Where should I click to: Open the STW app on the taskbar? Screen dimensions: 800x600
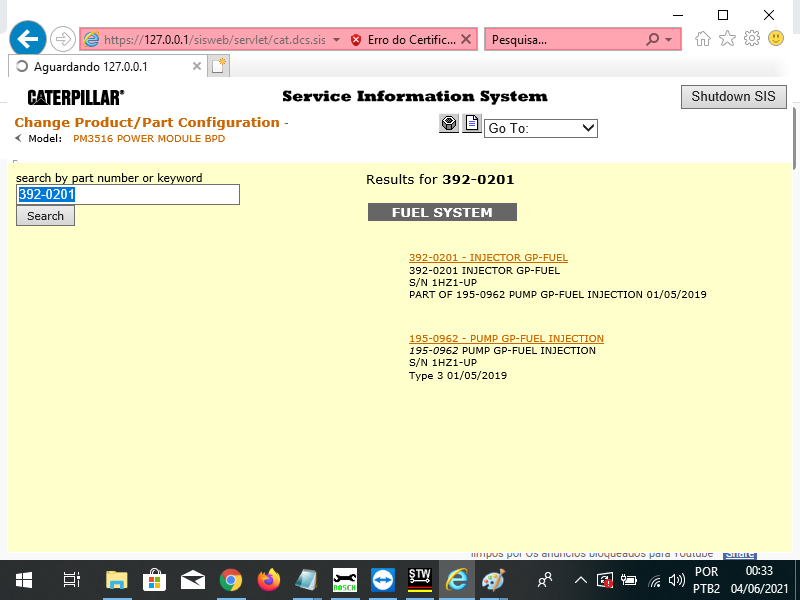tap(420, 580)
